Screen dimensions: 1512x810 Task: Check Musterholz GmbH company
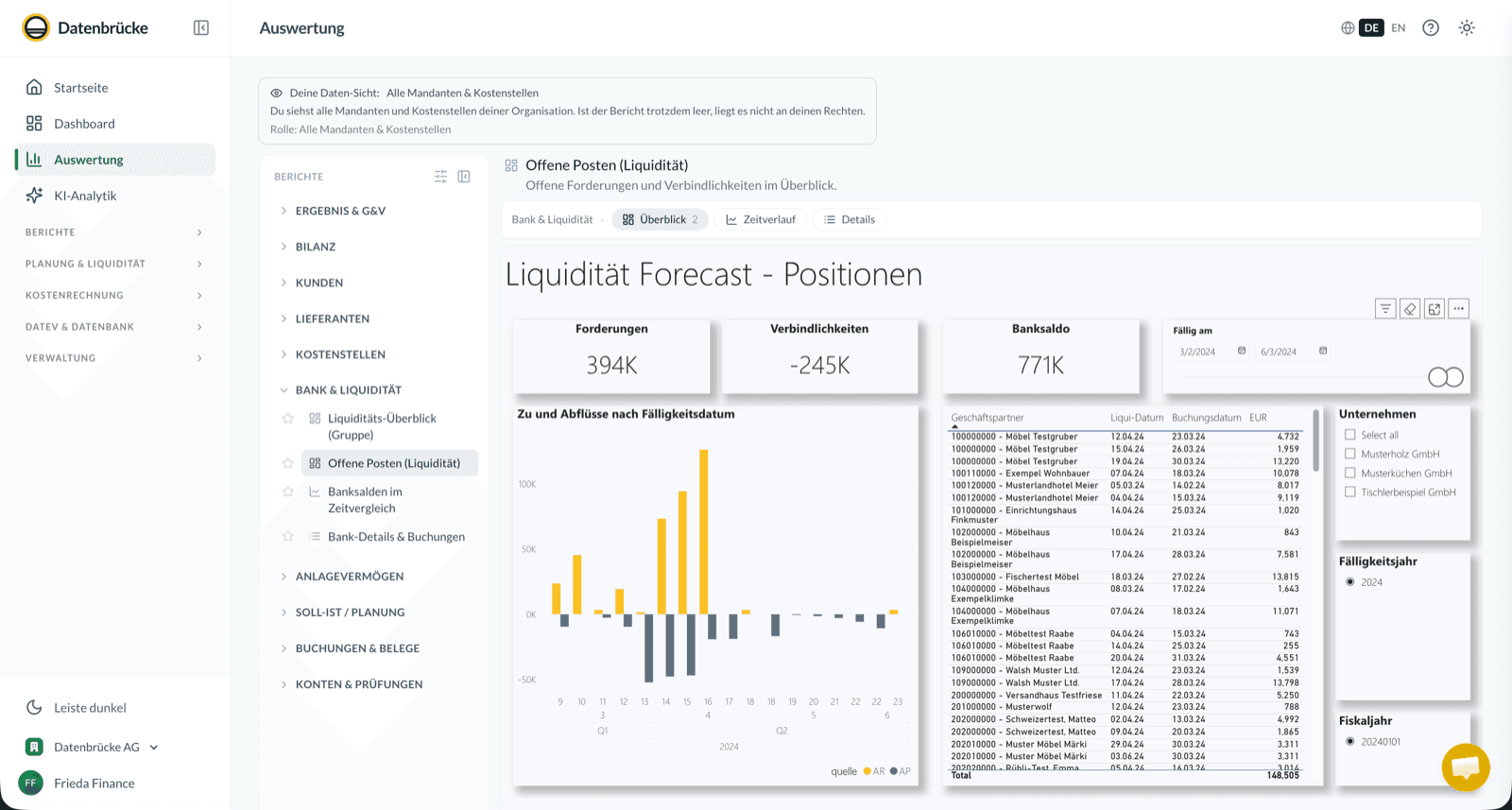point(1350,454)
